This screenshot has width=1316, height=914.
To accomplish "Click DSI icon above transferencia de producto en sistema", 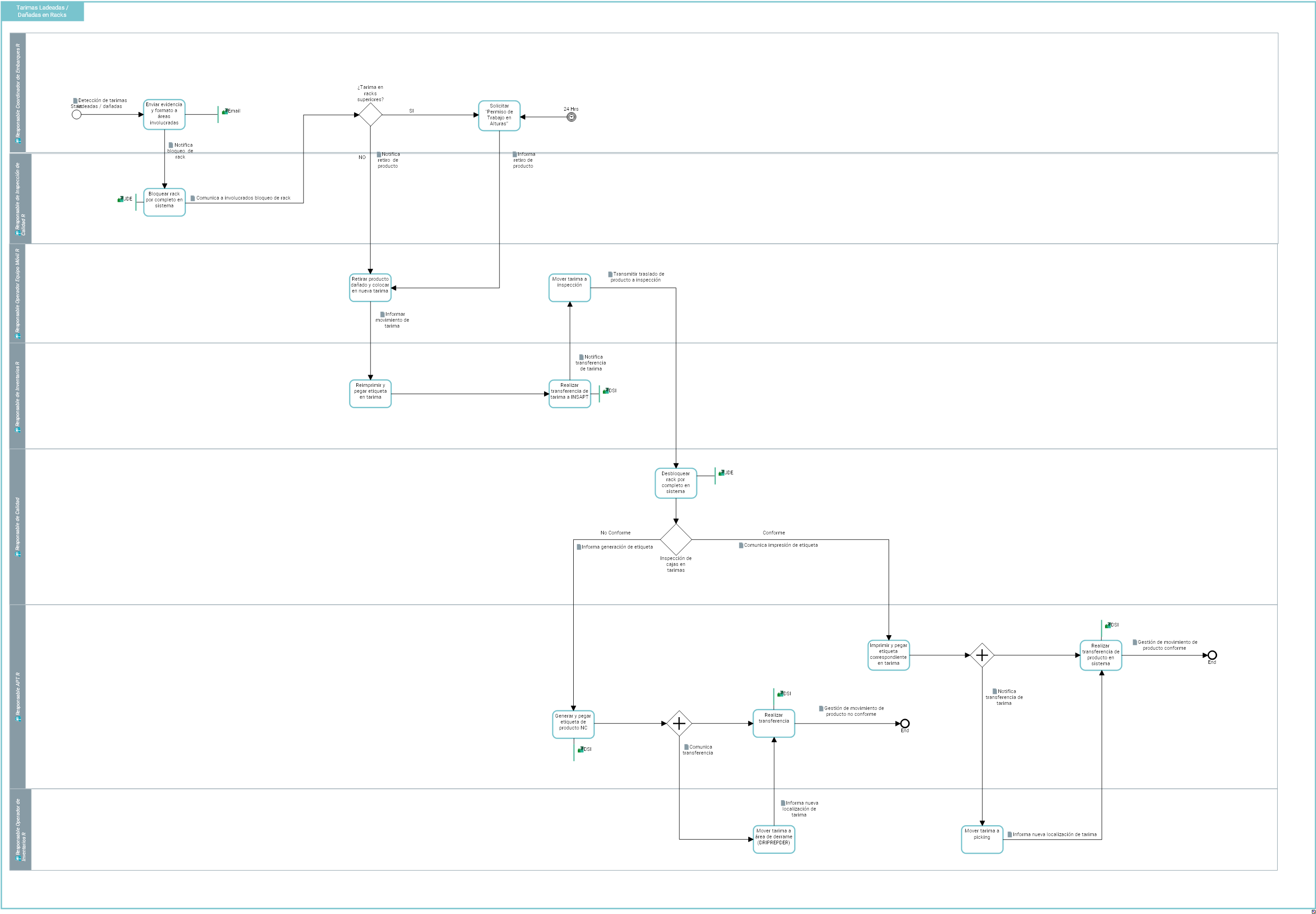I will (1108, 625).
